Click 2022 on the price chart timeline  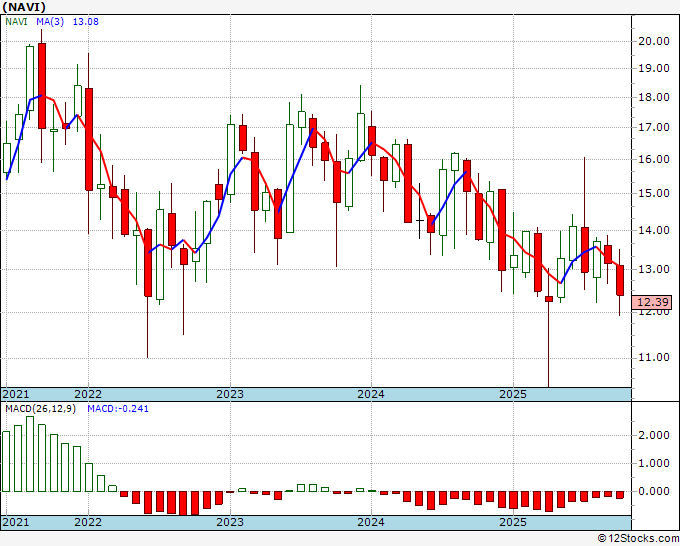88,394
